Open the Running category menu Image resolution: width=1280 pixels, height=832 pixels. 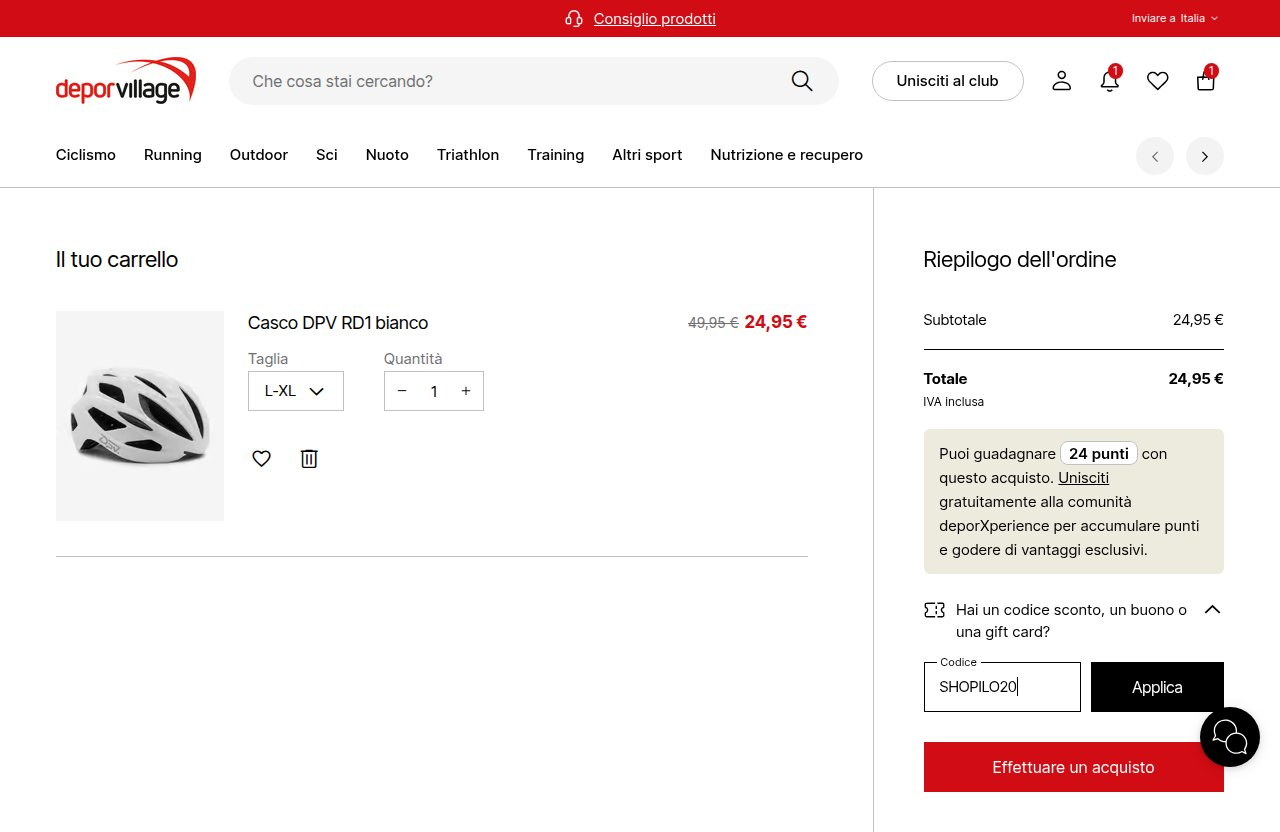click(173, 155)
